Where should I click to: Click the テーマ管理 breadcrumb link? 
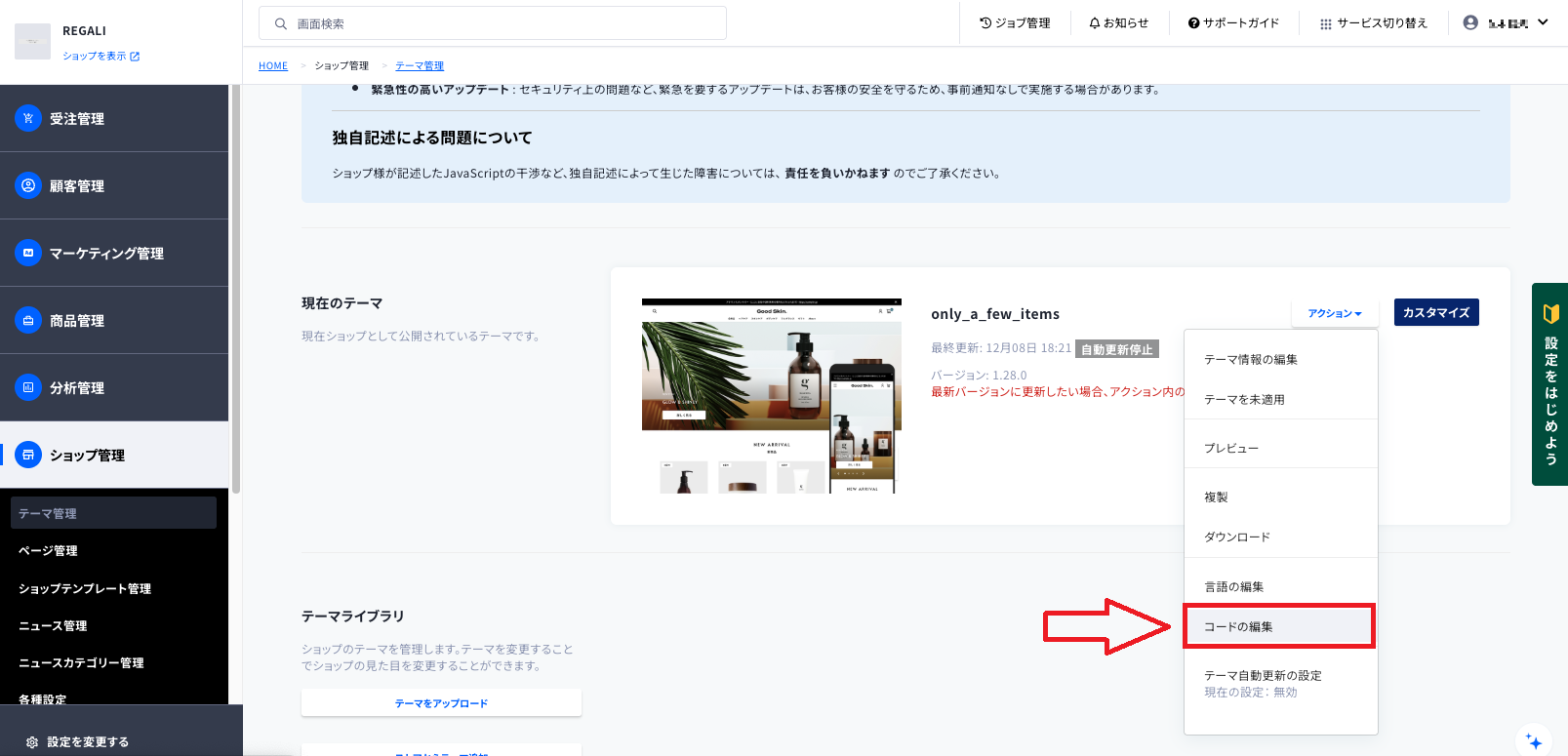[x=420, y=66]
